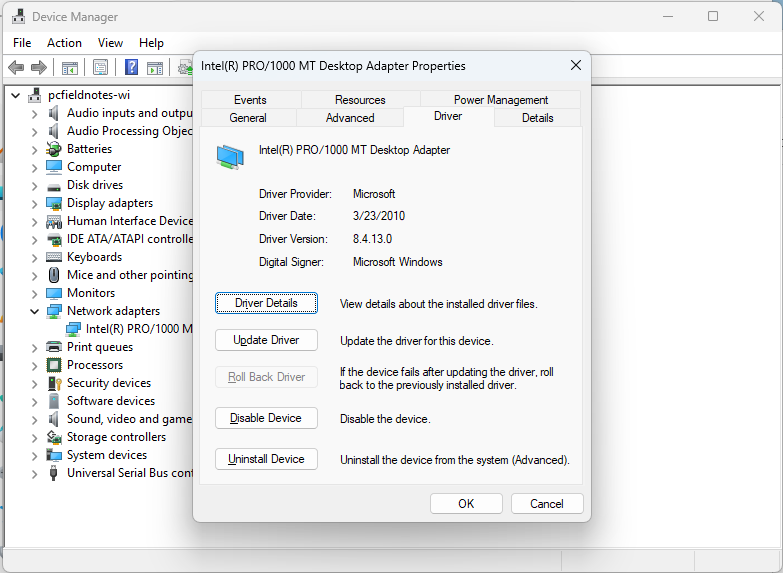Switch to the Advanced tab

(350, 118)
